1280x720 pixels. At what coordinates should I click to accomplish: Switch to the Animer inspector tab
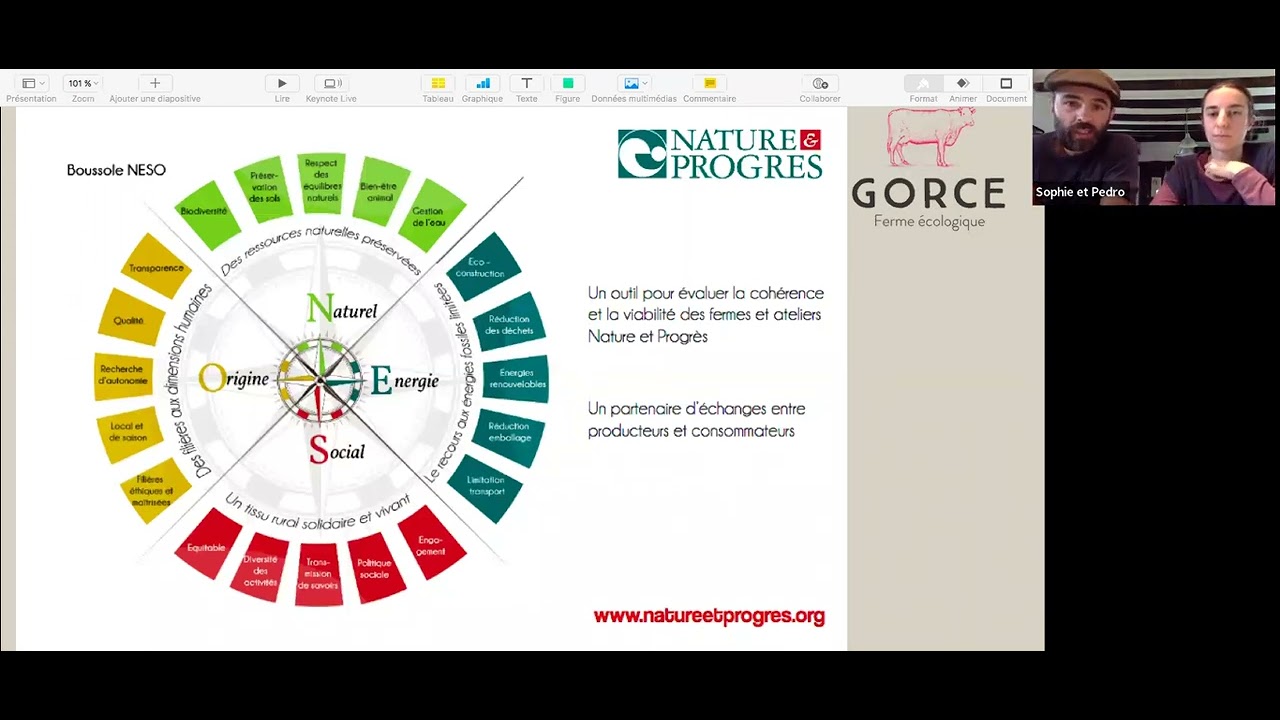click(963, 84)
